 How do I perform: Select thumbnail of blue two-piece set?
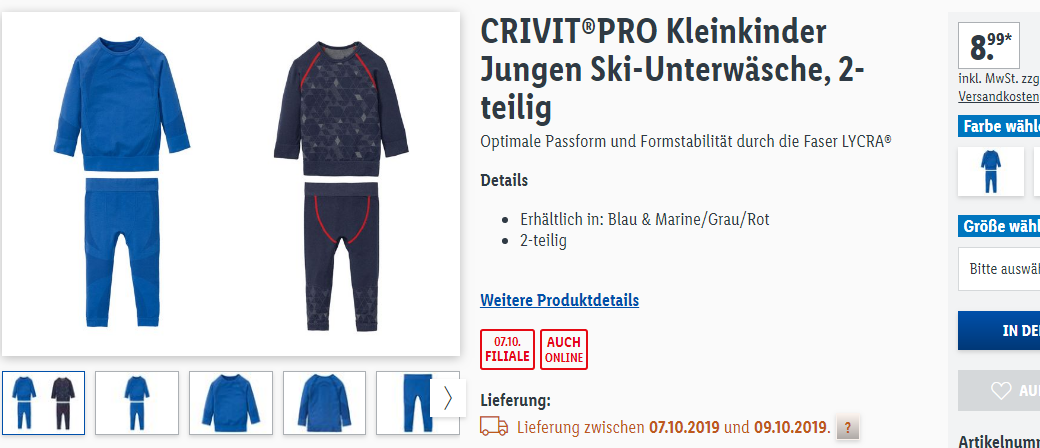tap(137, 403)
